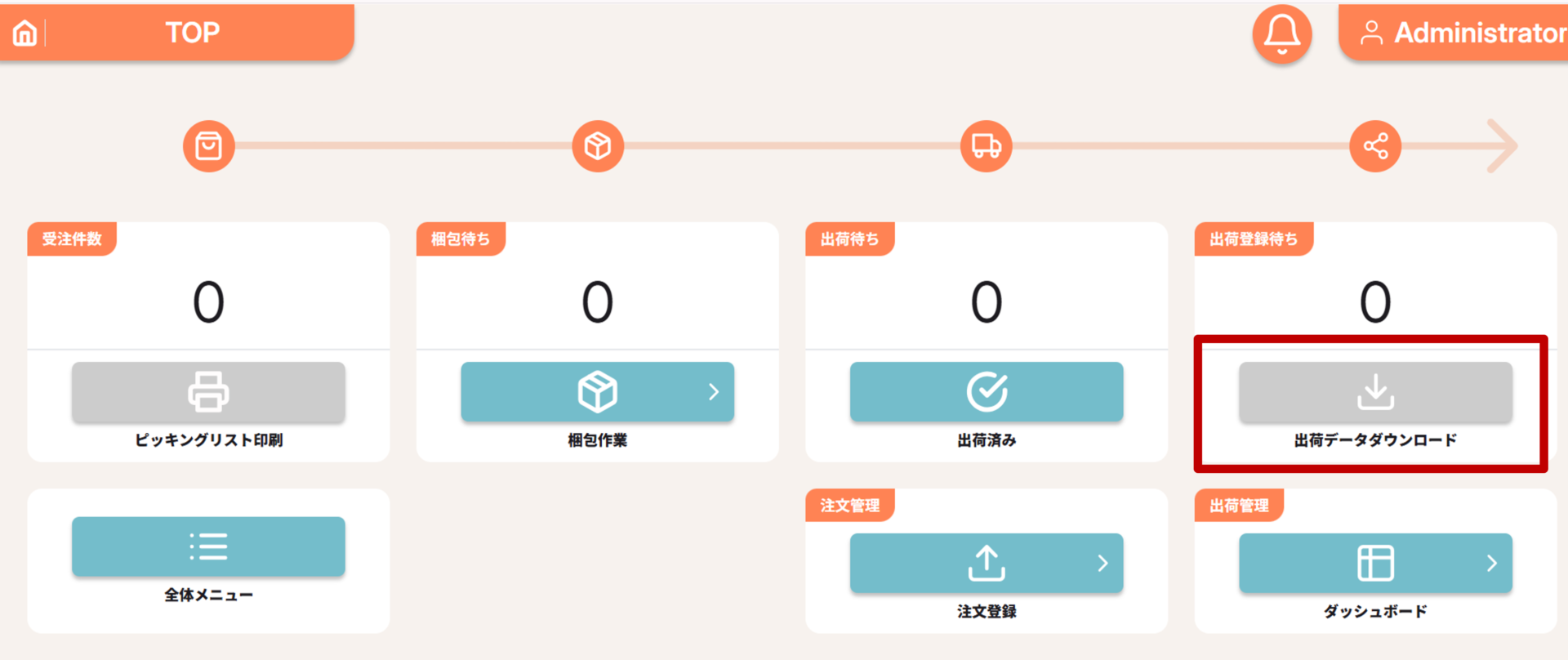This screenshot has height=660, width=1568.
Task: Expand chevron on ダッシュボード button
Action: pyautogui.click(x=1492, y=563)
